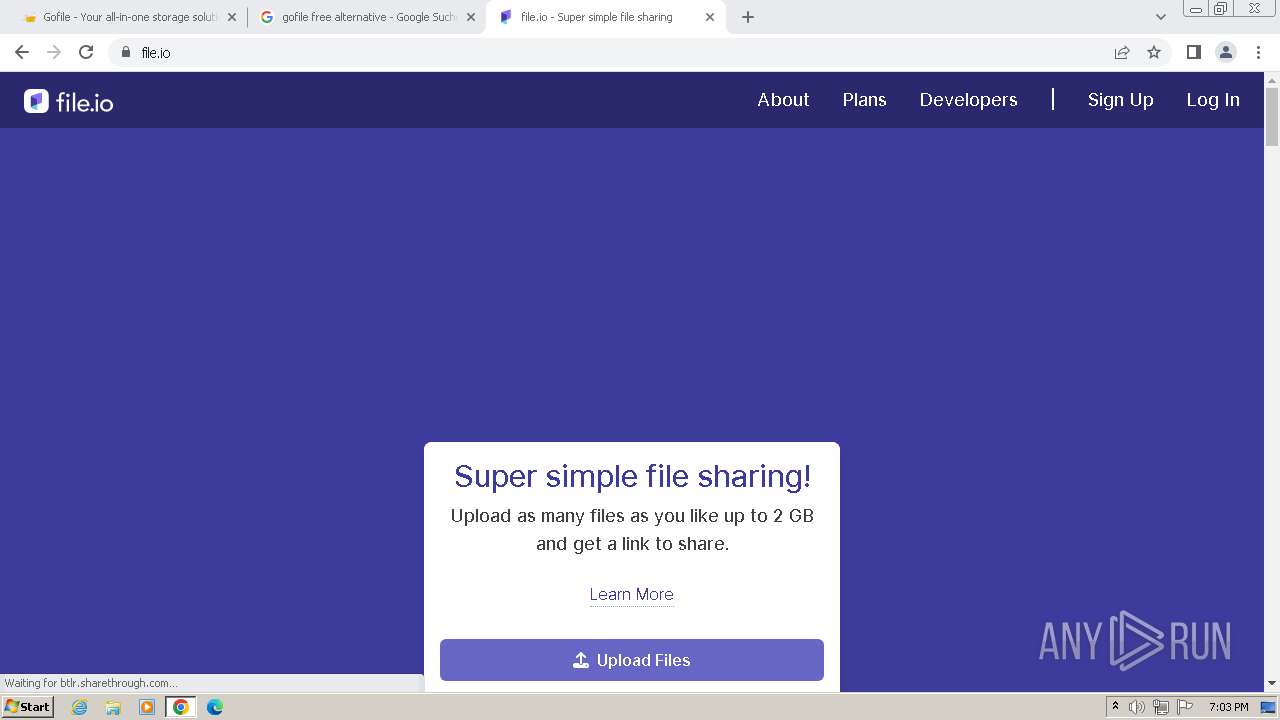Click the network tray icon
This screenshot has width=1280, height=720.
point(1160,707)
